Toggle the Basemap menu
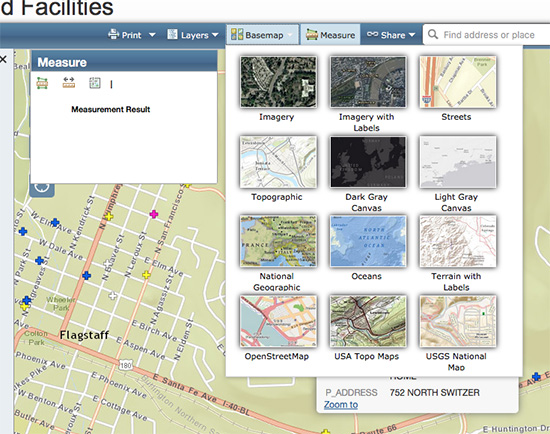This screenshot has width=550, height=434. pyautogui.click(x=262, y=34)
